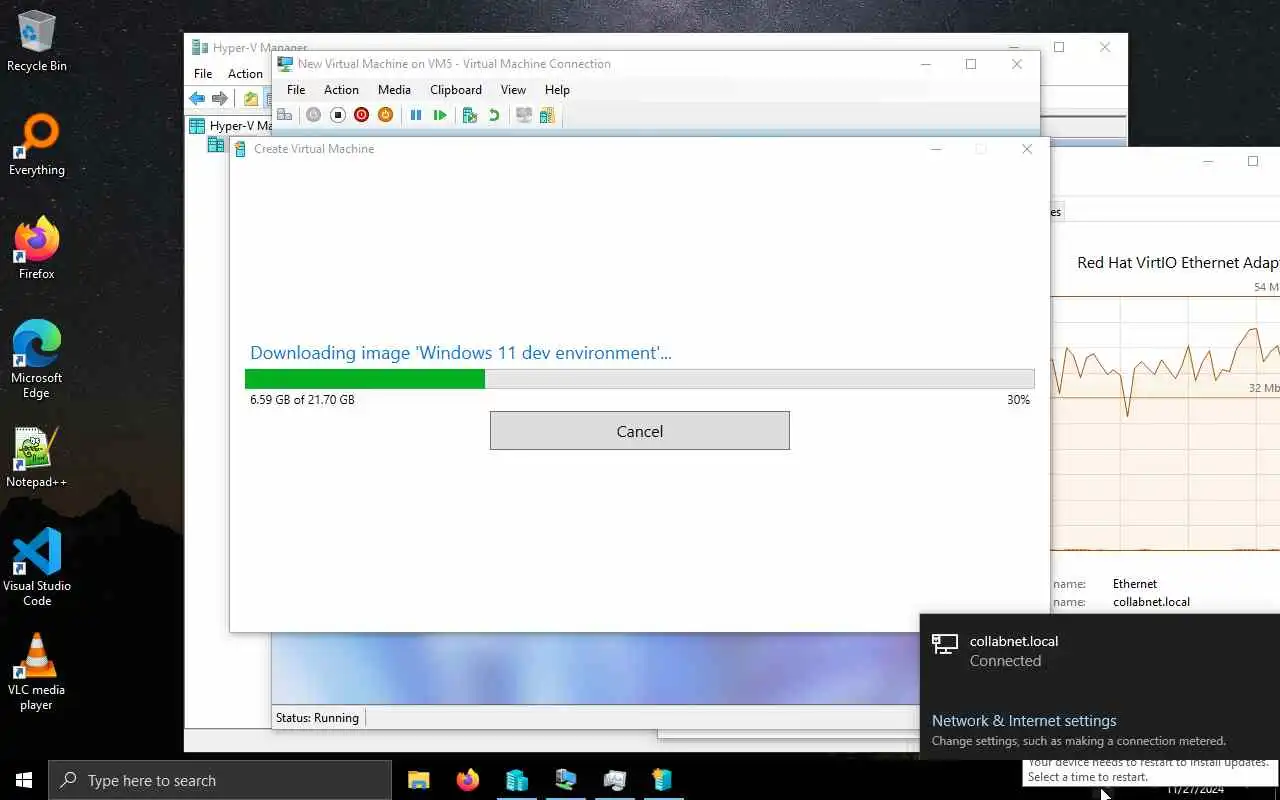This screenshot has height=800, width=1280.
Task: Open Action menu in Virtual Machine Connection
Action: pos(341,89)
